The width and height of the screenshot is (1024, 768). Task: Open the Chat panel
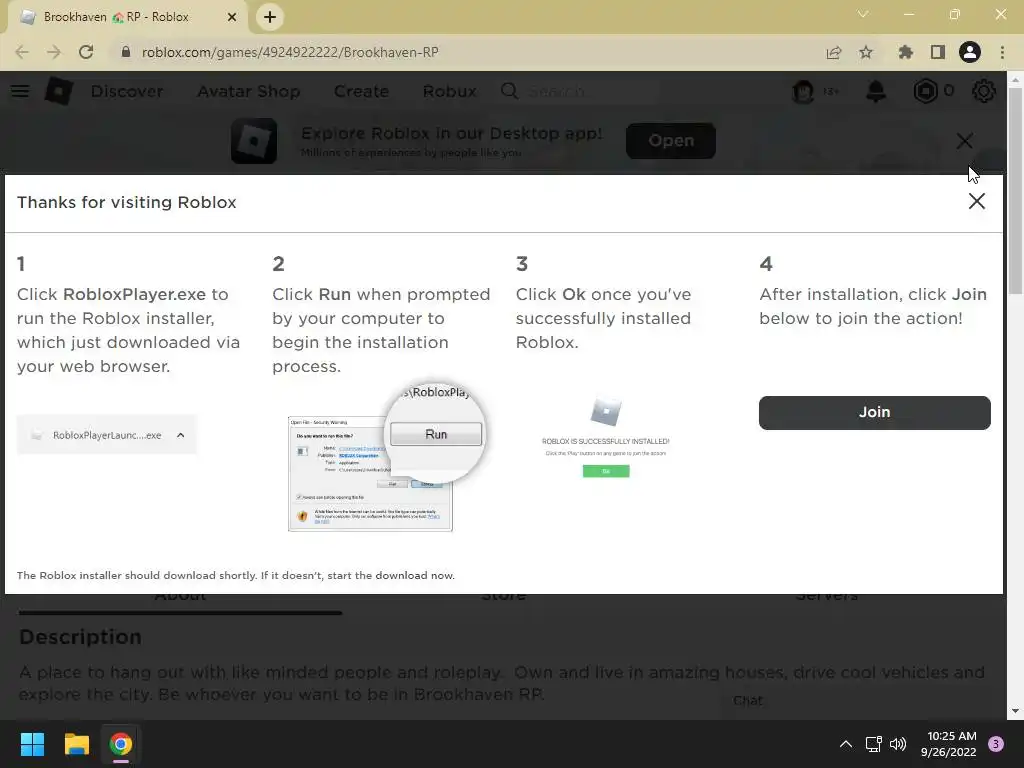[x=747, y=700]
